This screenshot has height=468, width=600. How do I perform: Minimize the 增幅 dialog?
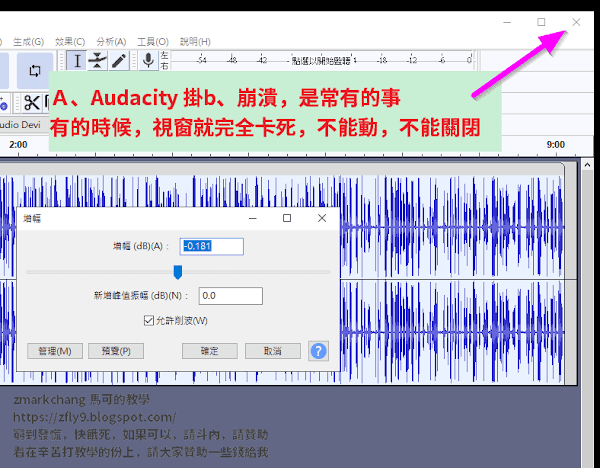[x=253, y=218]
